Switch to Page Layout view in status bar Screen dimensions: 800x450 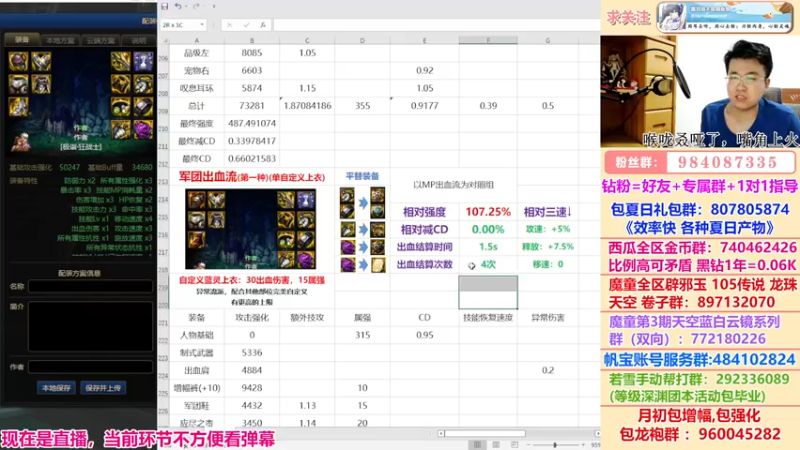tap(495, 445)
